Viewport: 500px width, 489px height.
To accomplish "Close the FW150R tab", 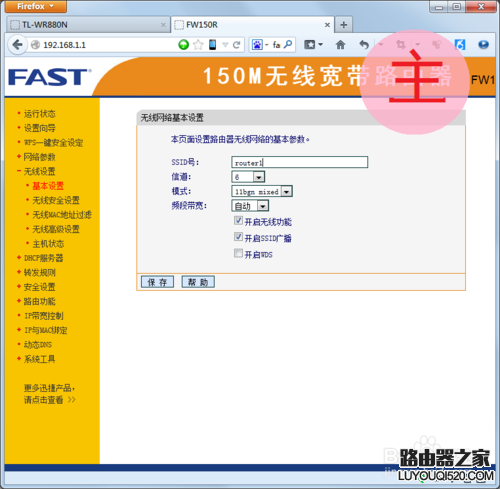I will pyautogui.click(x=327, y=25).
